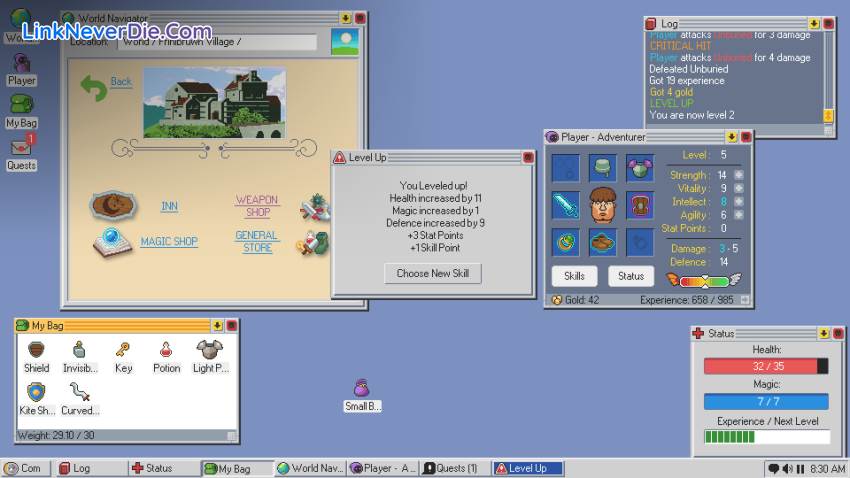The height and width of the screenshot is (478, 850).
Task: Click the Inn bed icon
Action: point(113,205)
